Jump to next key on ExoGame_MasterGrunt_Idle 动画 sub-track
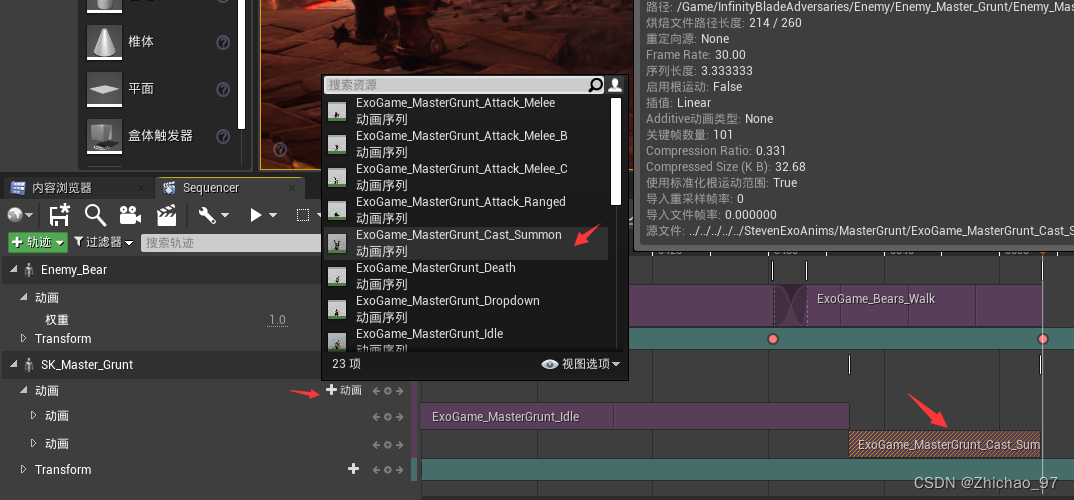The height and width of the screenshot is (500, 1074). coord(399,416)
